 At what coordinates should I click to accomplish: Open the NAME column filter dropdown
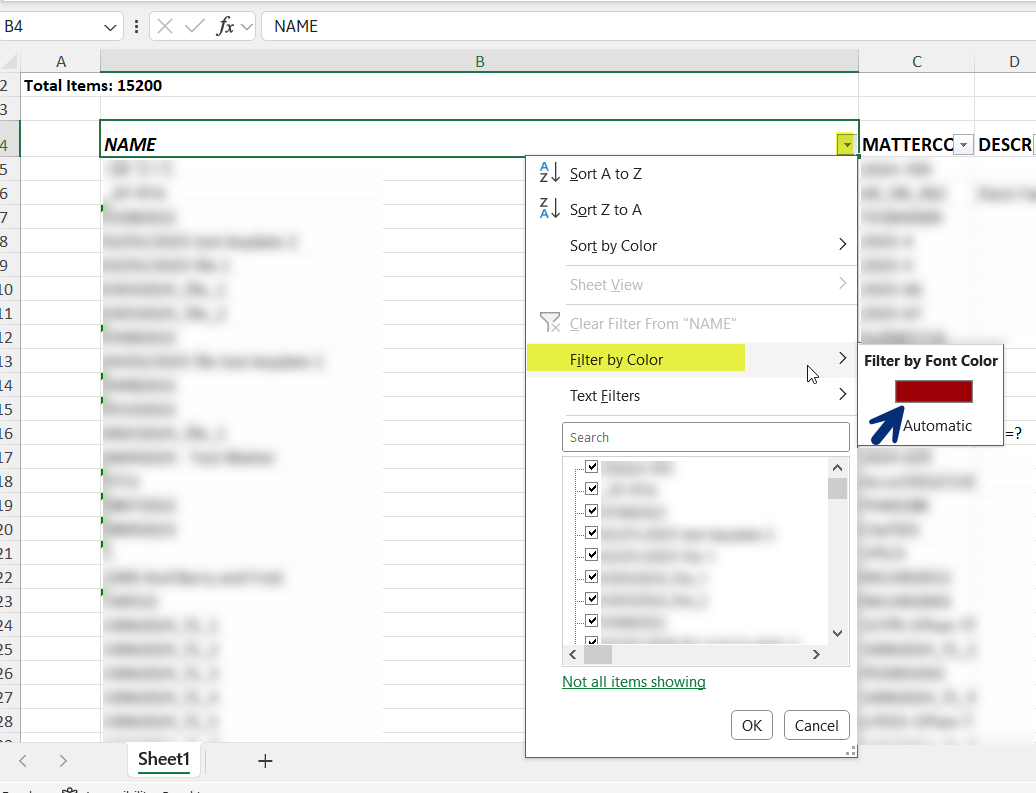846,145
